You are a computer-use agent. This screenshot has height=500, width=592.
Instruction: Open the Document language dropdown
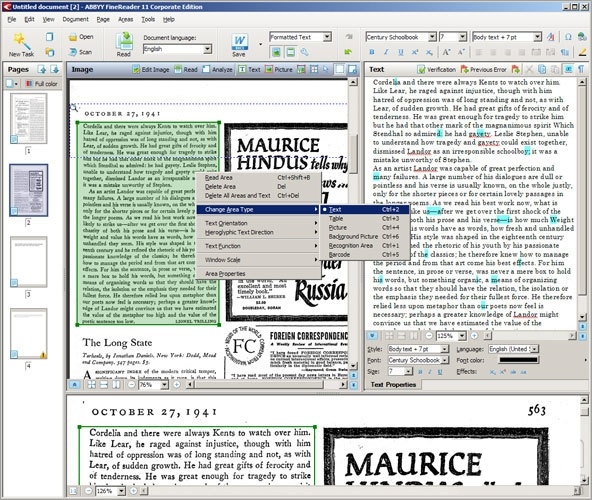pyautogui.click(x=207, y=49)
